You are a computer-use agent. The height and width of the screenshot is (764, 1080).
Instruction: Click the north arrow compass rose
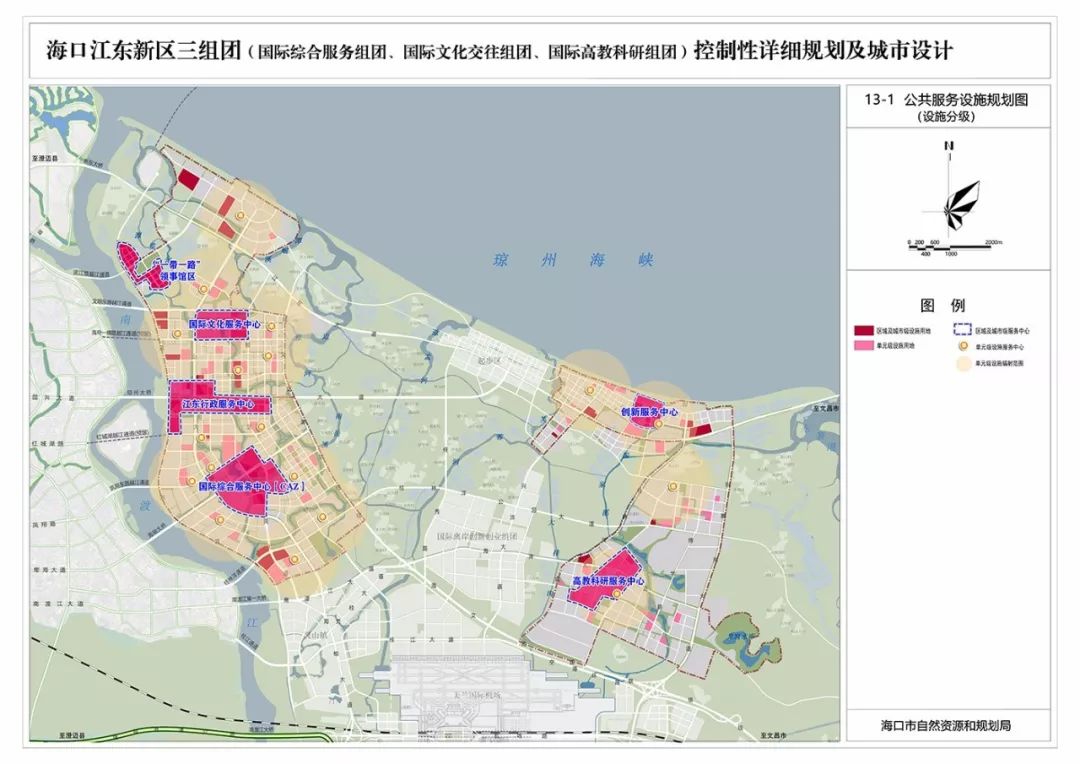pyautogui.click(x=956, y=196)
